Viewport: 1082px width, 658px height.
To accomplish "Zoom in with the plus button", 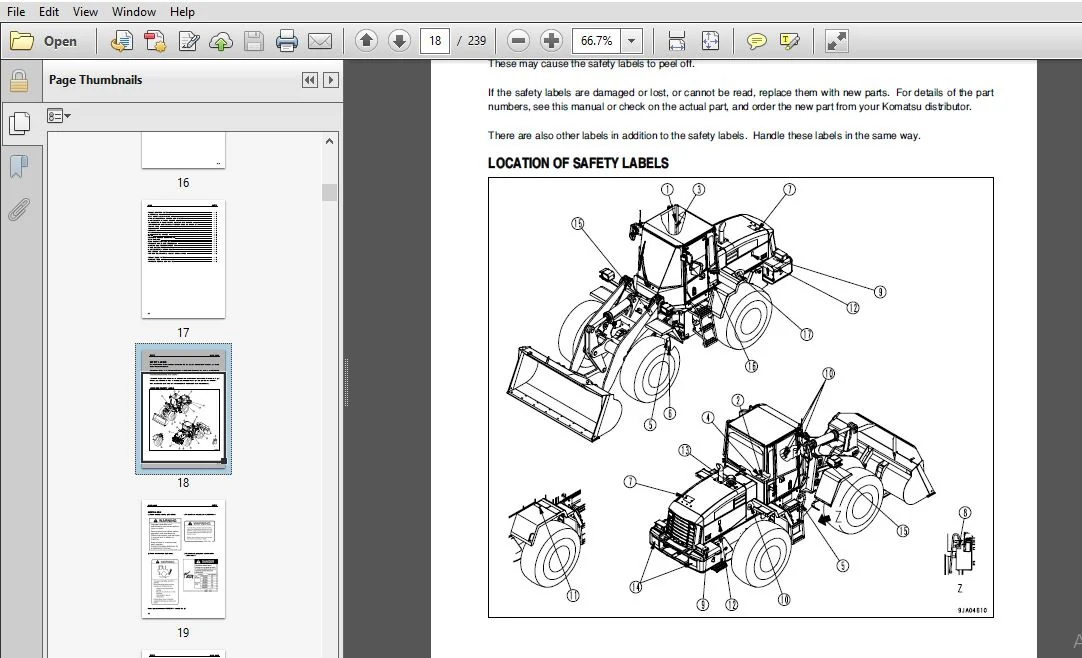I will 551,41.
